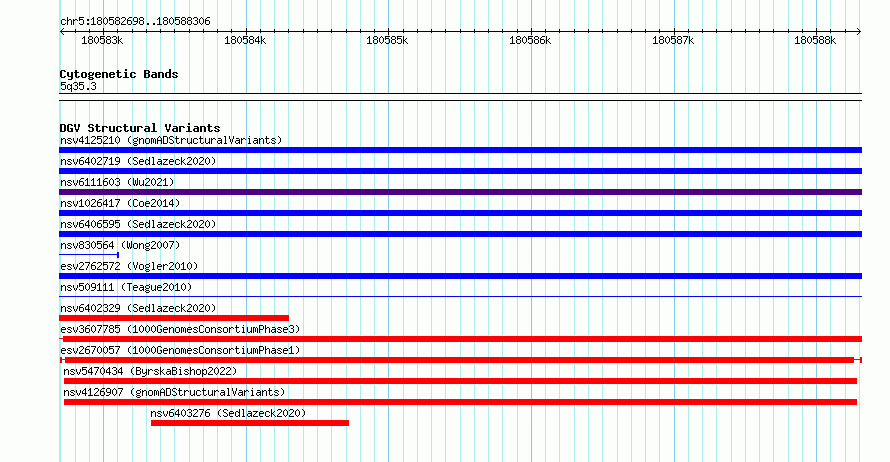Image resolution: width=890 pixels, height=462 pixels.
Task: Select the red bar under esv3607785
Action: 460,339
